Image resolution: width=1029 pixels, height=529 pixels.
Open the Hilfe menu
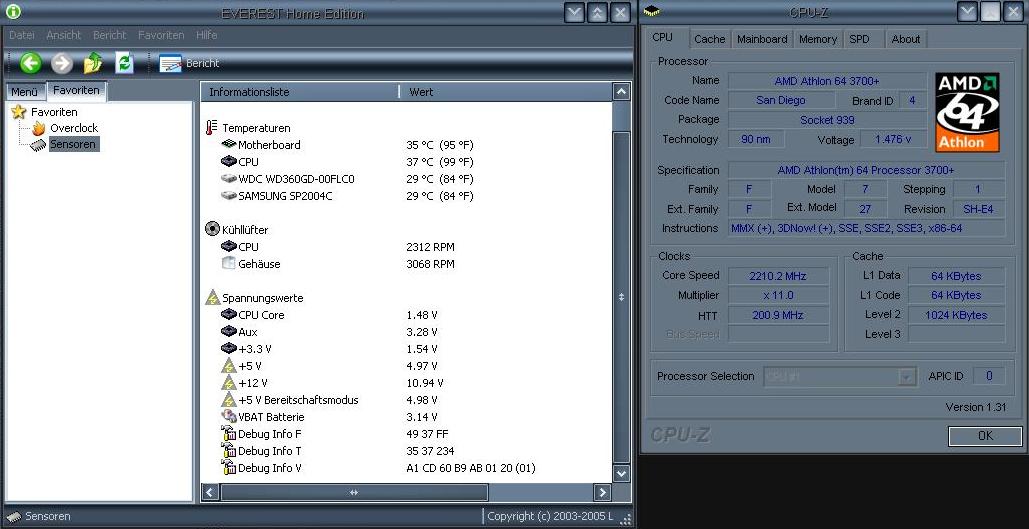coord(207,35)
